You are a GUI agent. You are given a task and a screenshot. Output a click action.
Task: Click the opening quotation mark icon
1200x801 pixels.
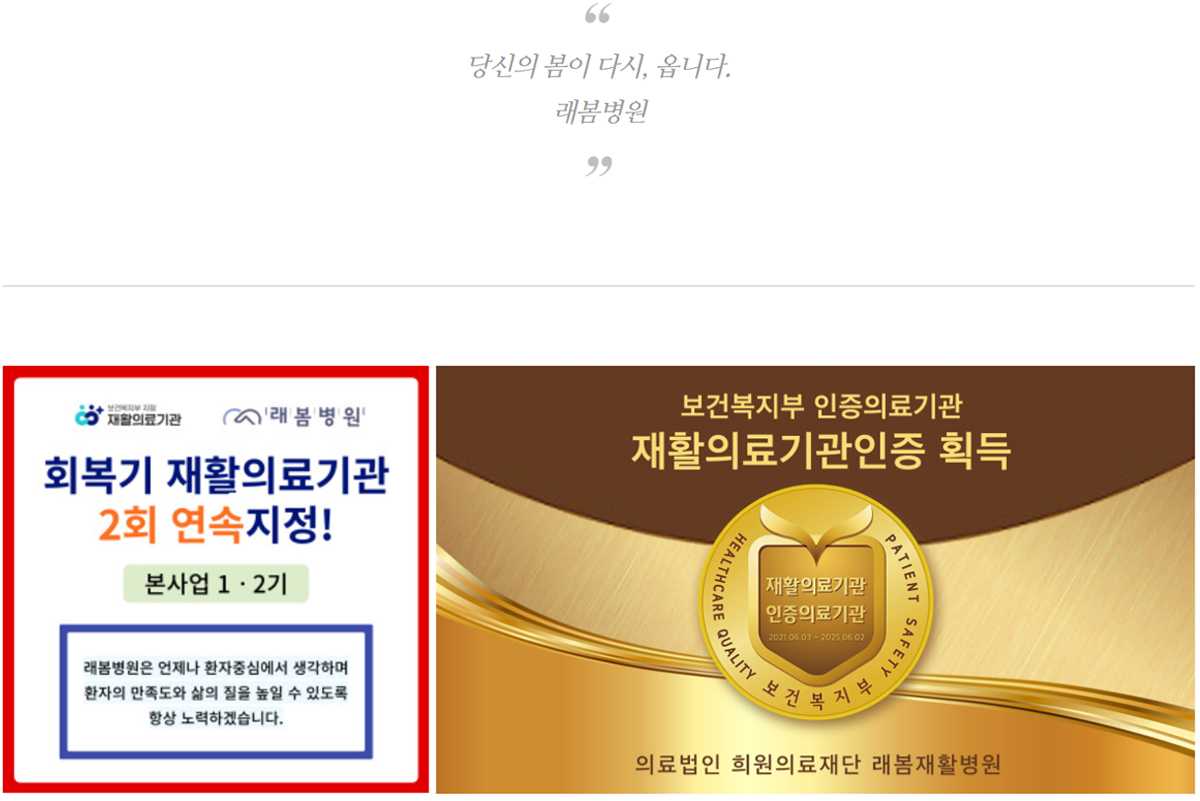[598, 14]
